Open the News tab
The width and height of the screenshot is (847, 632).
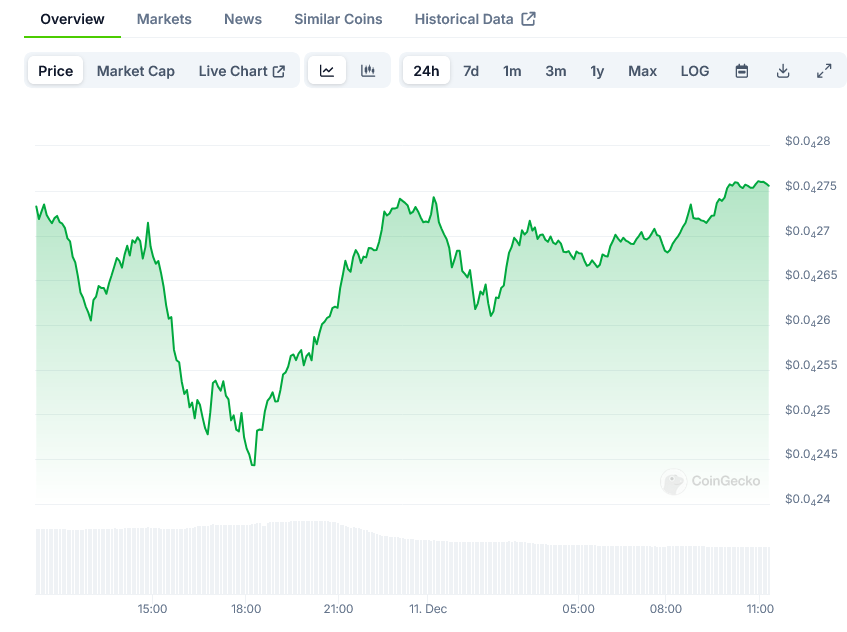click(x=243, y=19)
